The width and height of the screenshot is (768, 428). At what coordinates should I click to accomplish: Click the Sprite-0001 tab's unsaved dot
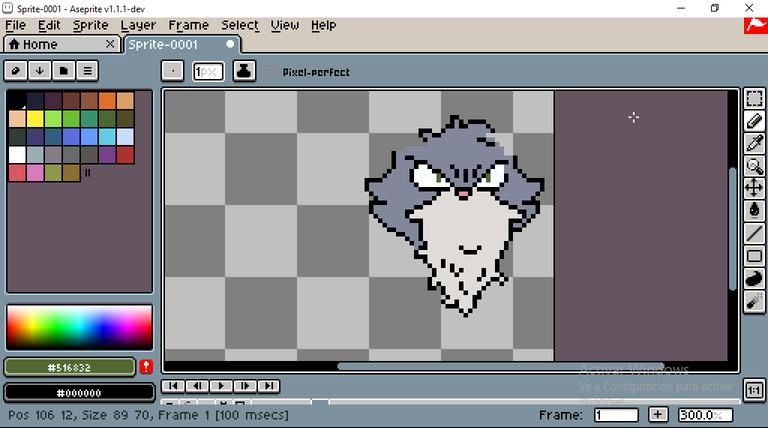pos(230,44)
